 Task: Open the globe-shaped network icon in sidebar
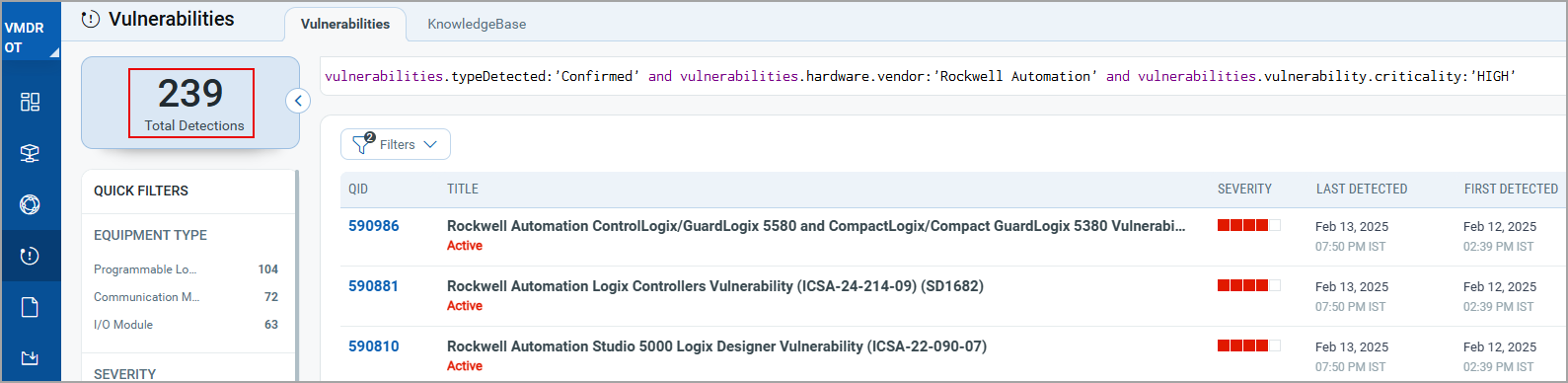30,204
